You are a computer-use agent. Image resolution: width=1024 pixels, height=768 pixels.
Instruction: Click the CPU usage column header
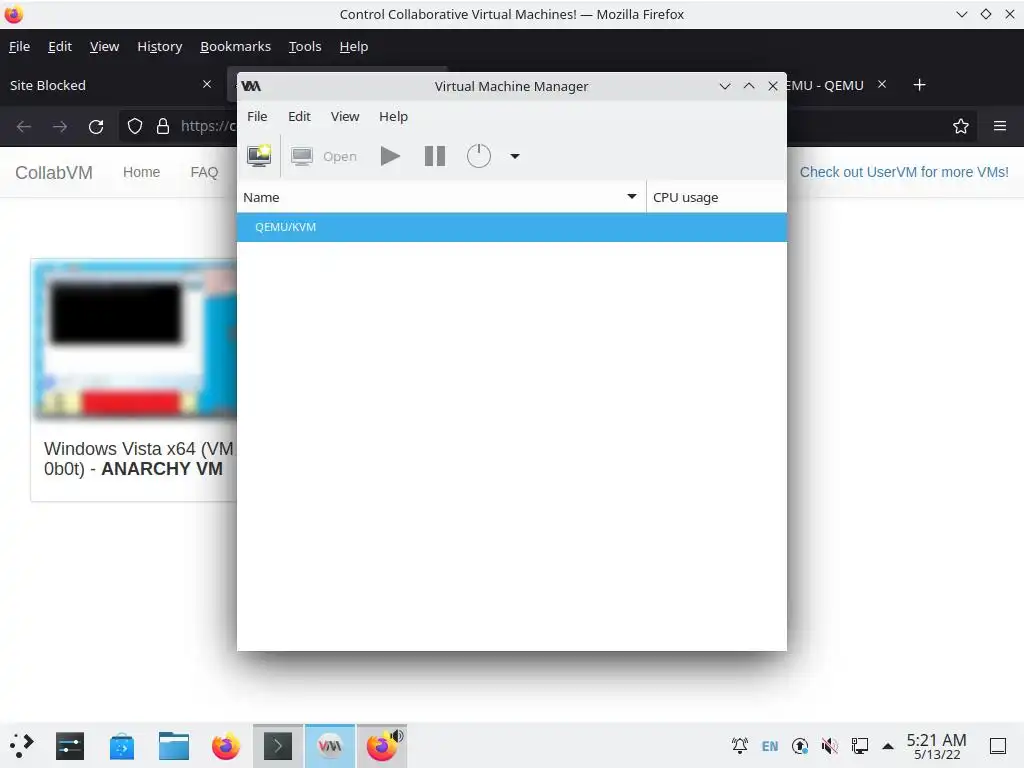(716, 197)
